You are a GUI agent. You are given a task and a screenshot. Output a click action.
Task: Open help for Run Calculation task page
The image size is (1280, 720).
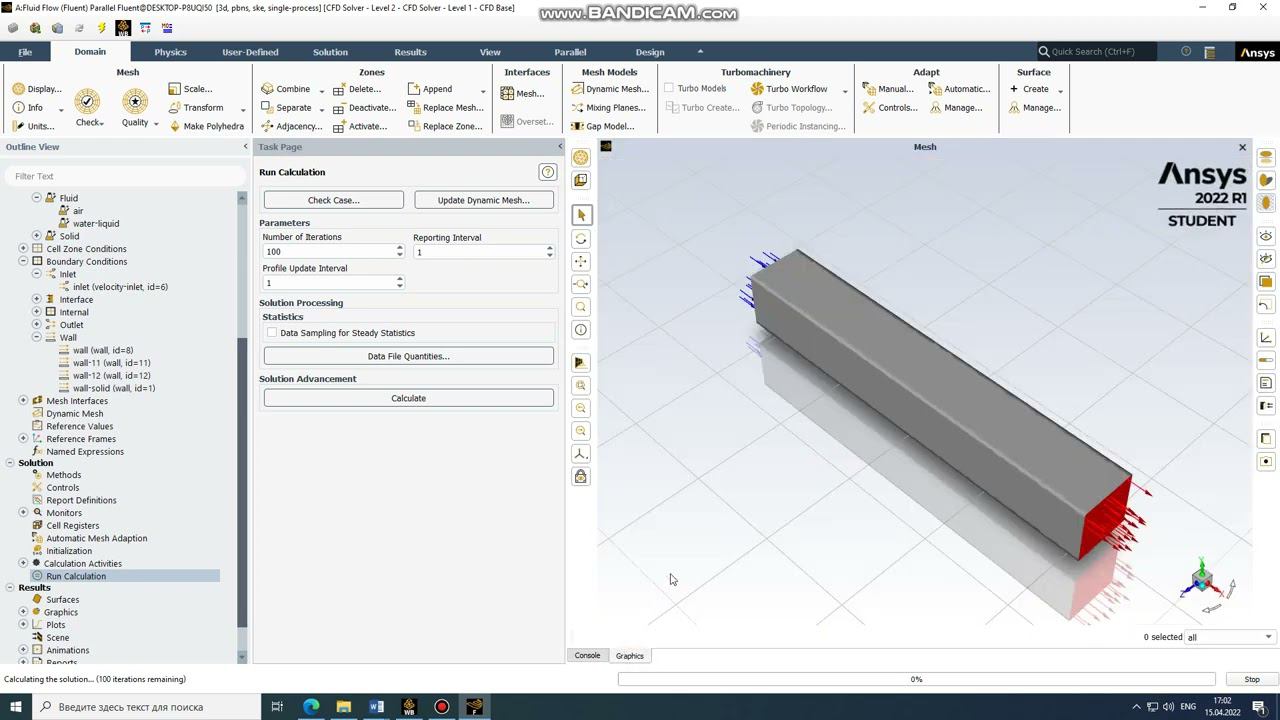coord(547,172)
